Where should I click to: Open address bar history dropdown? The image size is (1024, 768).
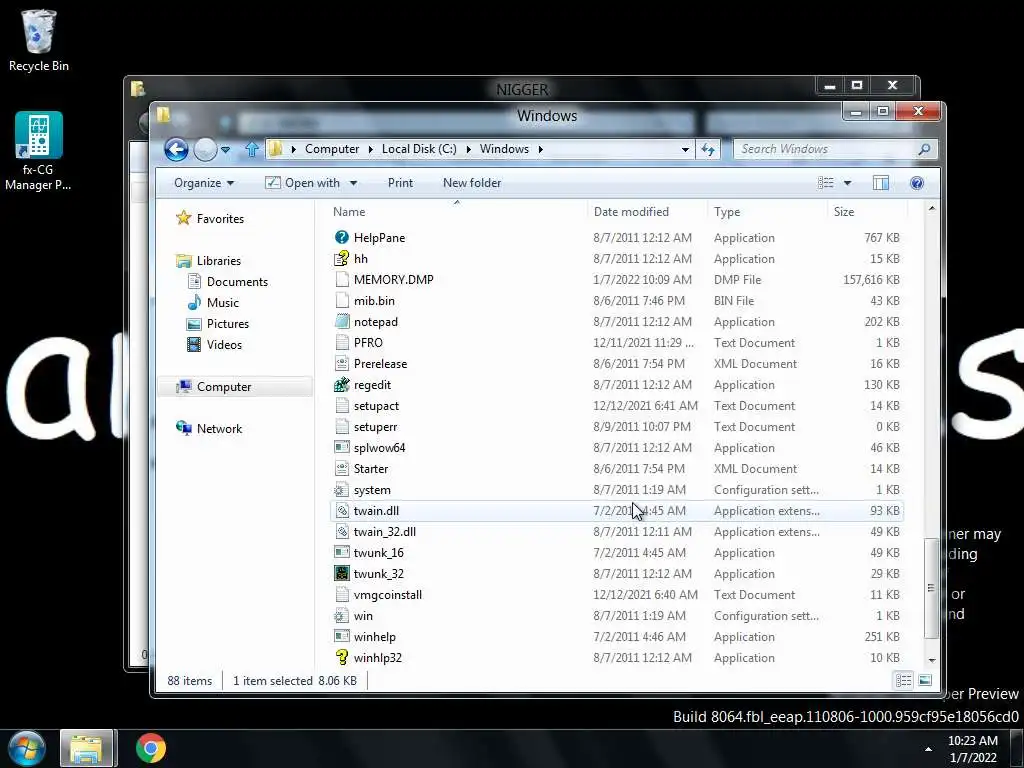pyautogui.click(x=685, y=150)
